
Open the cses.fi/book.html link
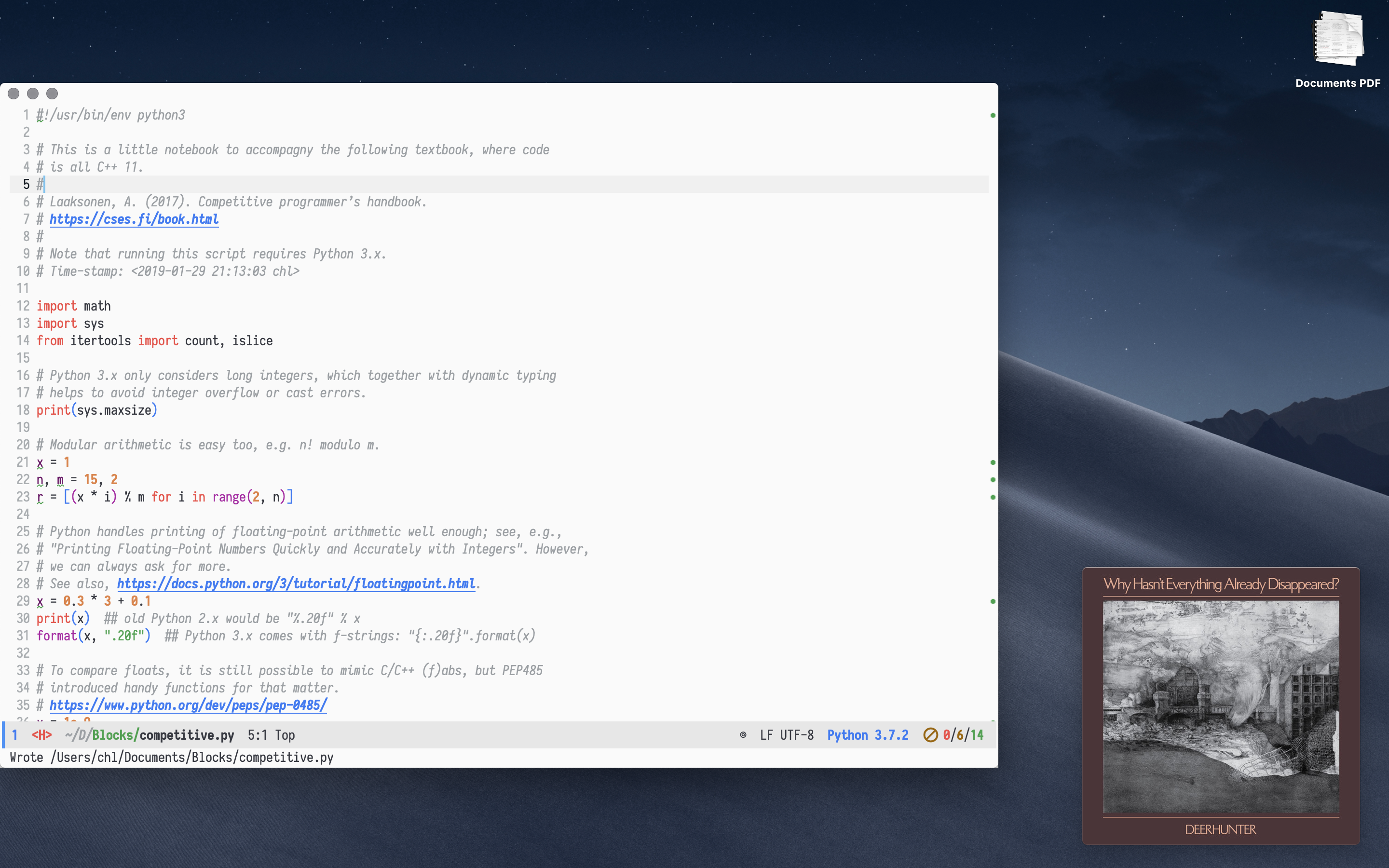[134, 219]
